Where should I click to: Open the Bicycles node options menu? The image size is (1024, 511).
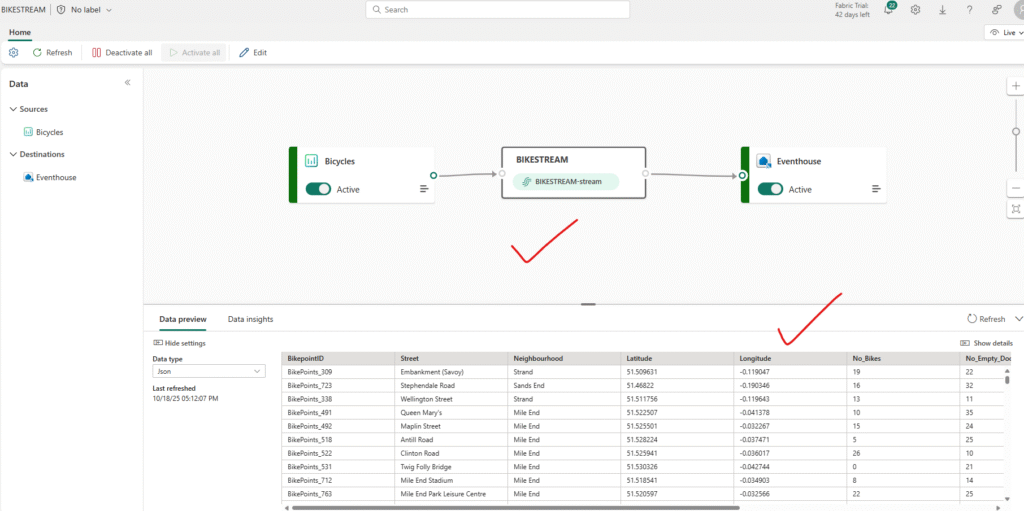424,189
